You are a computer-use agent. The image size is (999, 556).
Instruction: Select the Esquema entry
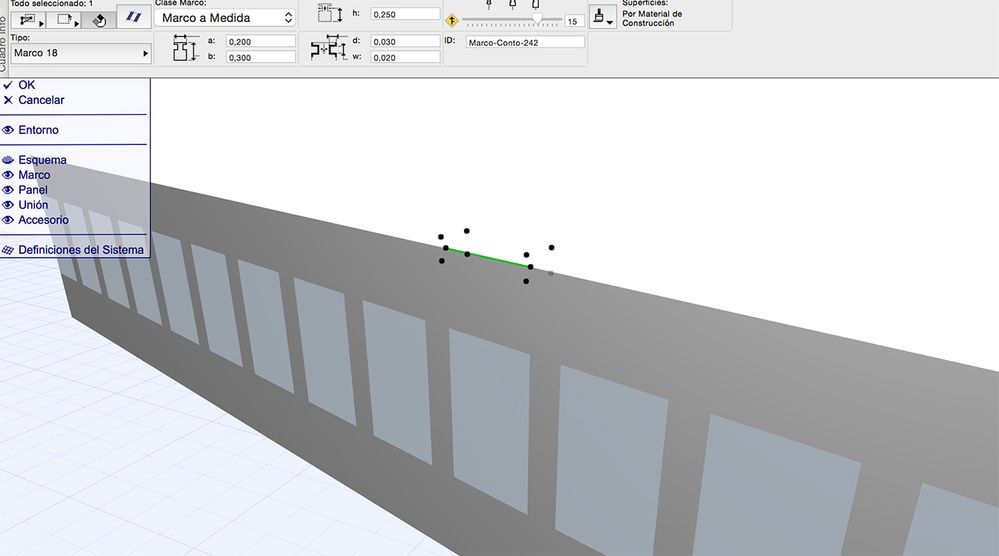click(x=42, y=160)
